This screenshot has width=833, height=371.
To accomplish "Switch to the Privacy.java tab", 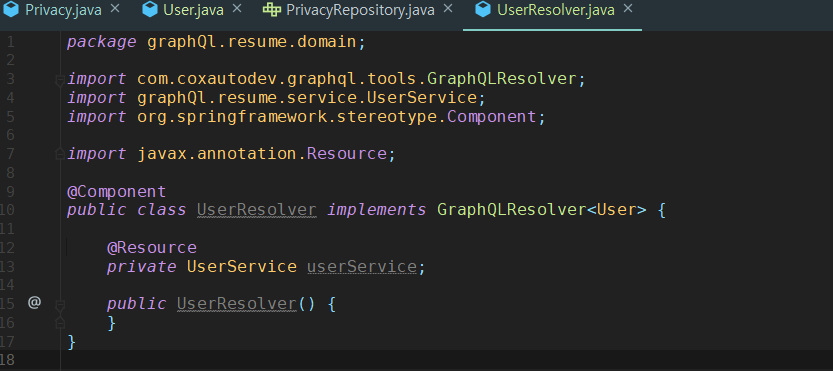I will click(x=63, y=10).
